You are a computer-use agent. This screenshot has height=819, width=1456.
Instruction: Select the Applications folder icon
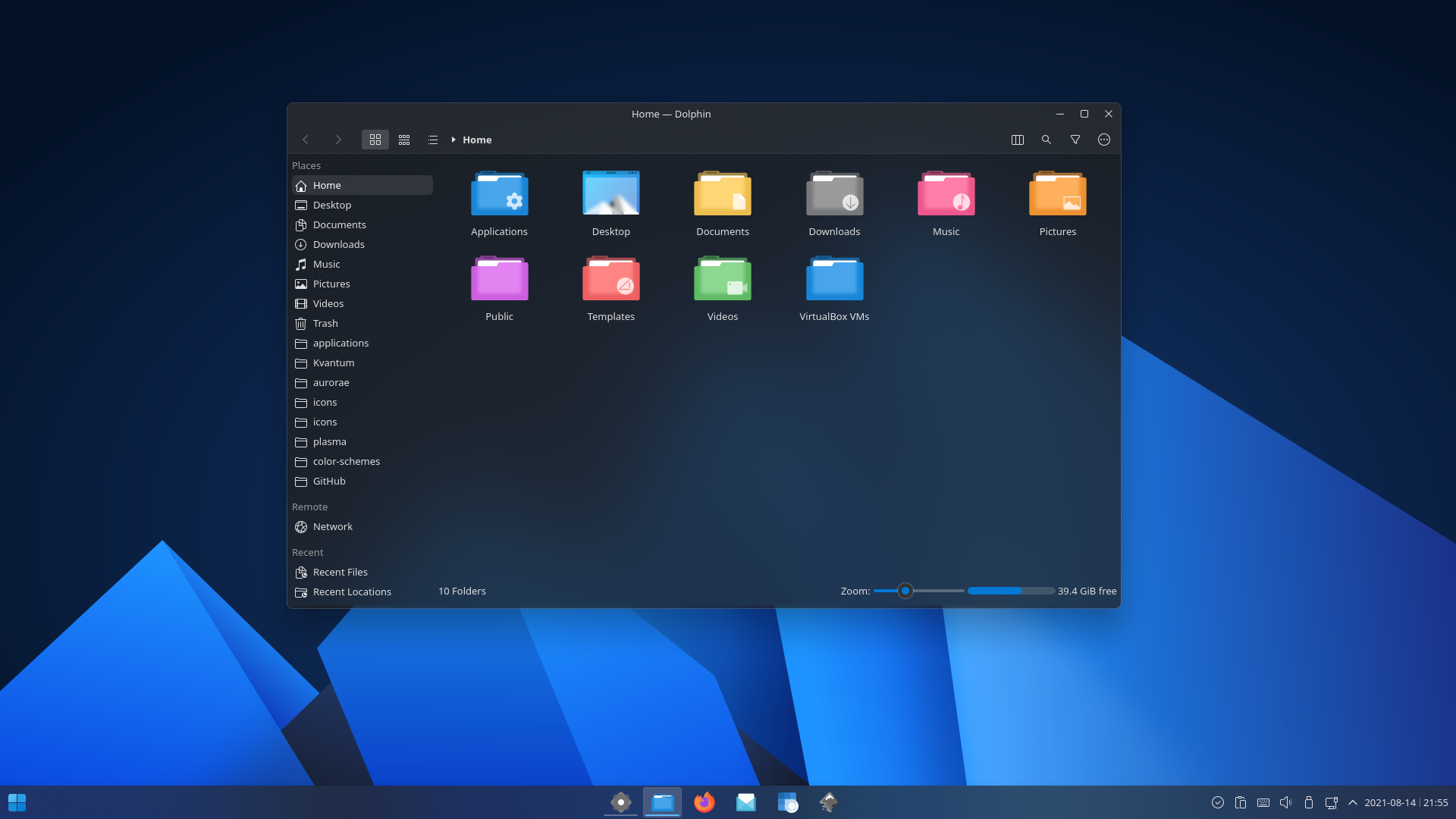coord(499,193)
